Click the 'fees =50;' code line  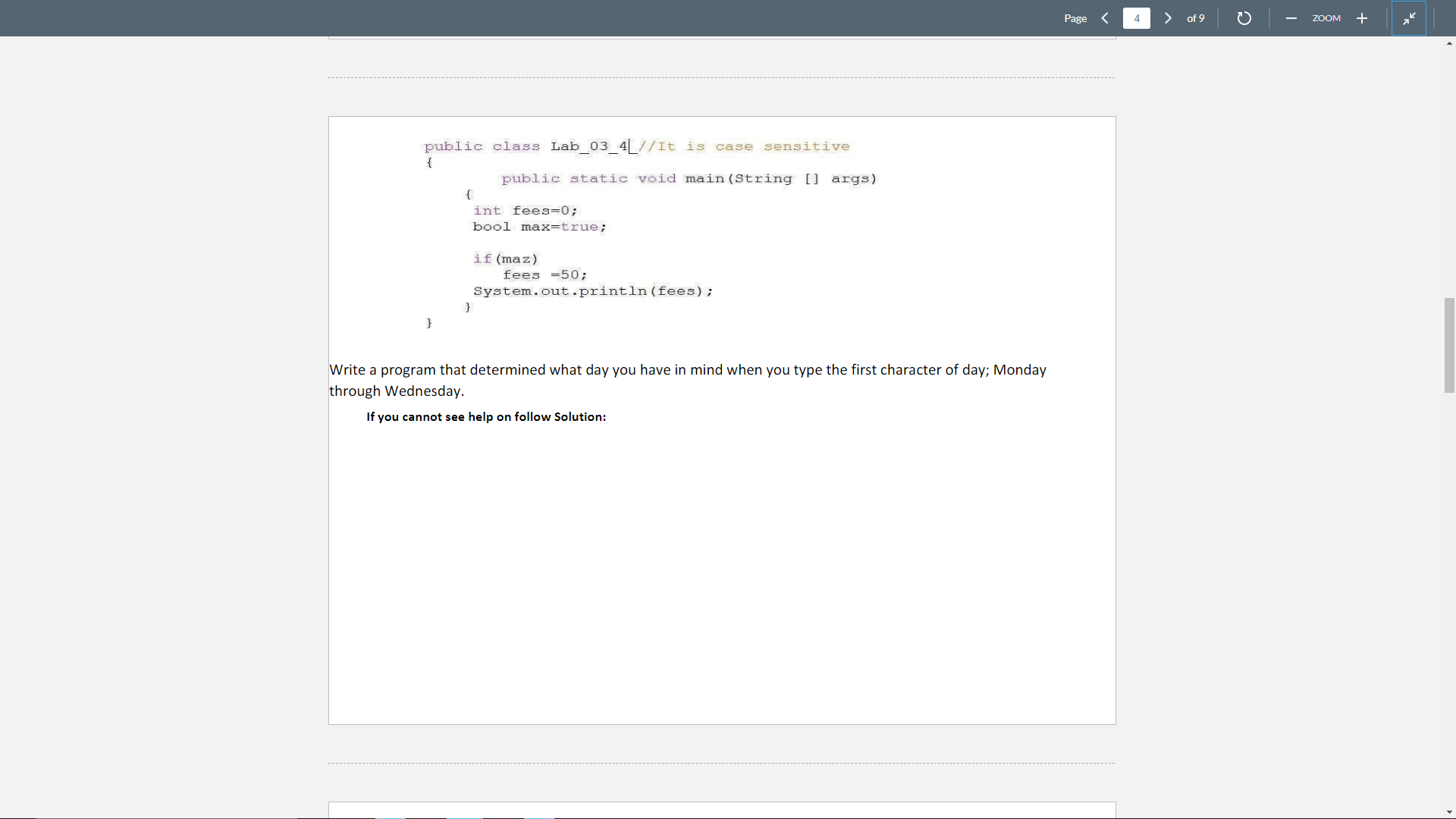coord(544,275)
